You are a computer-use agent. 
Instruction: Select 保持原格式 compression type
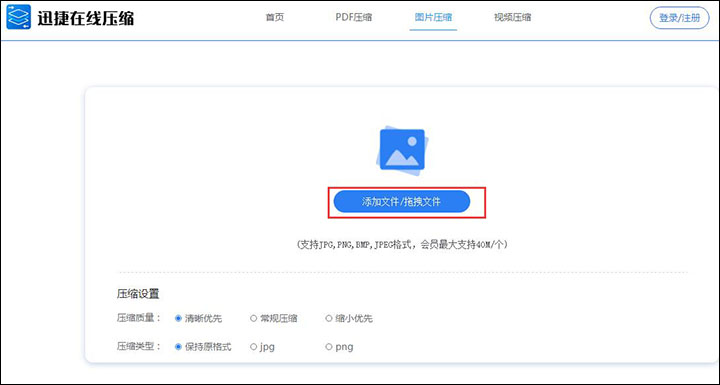point(203,347)
